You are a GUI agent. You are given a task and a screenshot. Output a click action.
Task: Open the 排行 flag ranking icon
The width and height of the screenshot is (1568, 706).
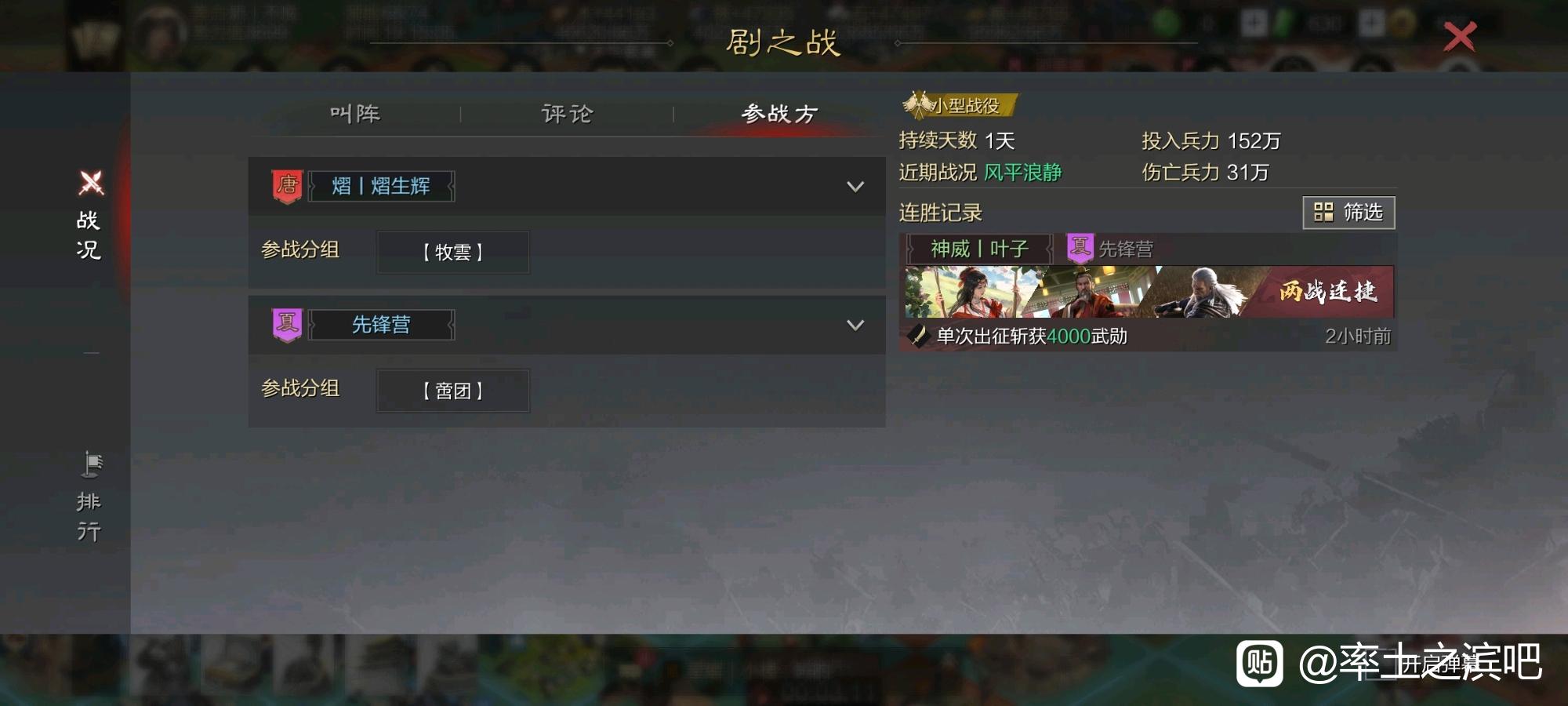pyautogui.click(x=91, y=464)
